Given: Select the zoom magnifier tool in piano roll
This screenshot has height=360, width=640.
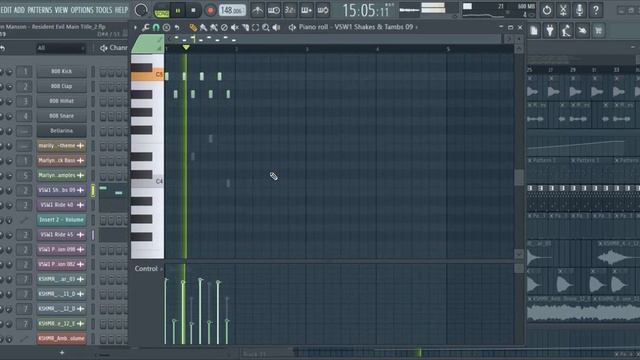Looking at the screenshot, I should click(x=266, y=27).
